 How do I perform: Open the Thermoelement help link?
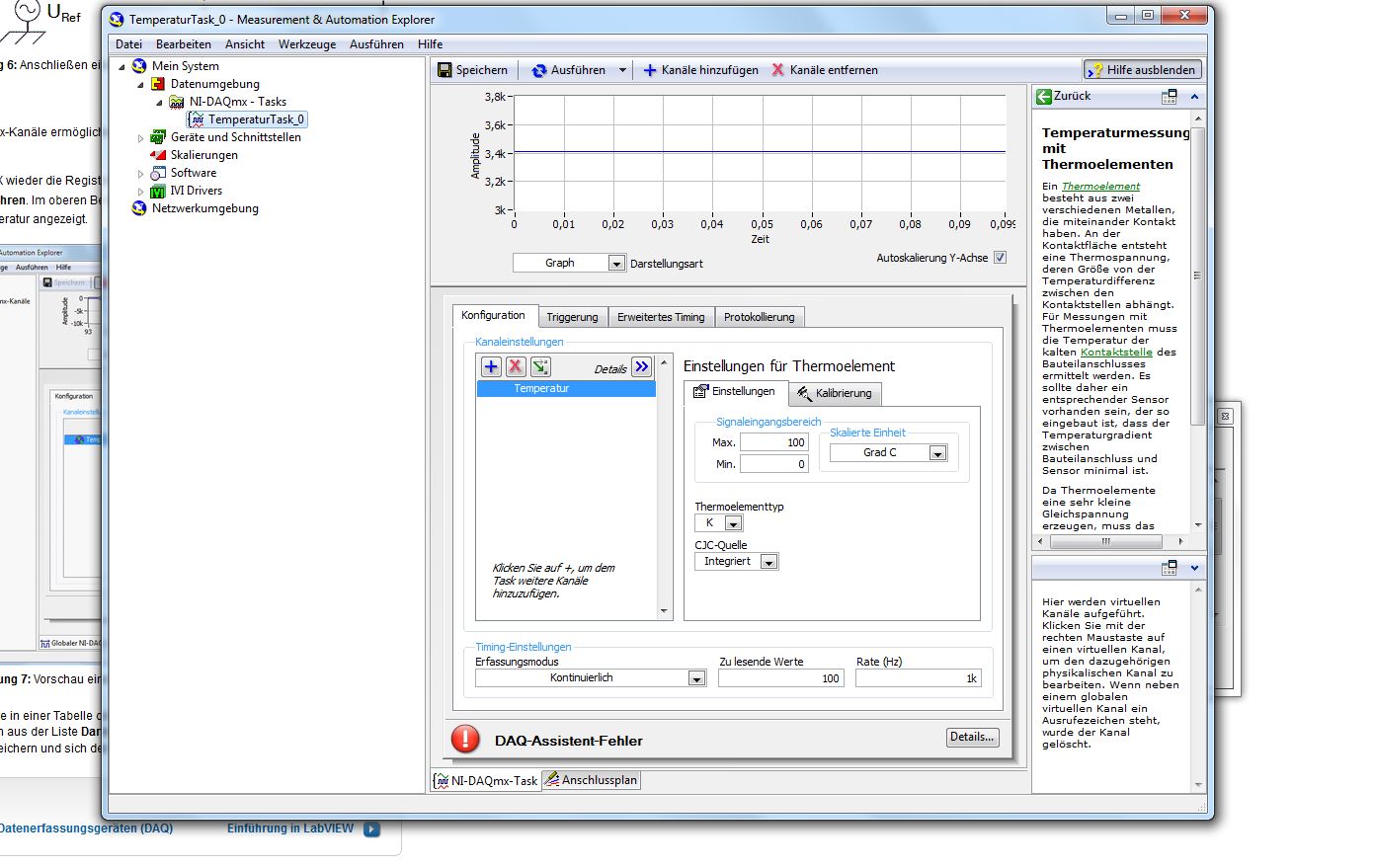pyautogui.click(x=1100, y=186)
